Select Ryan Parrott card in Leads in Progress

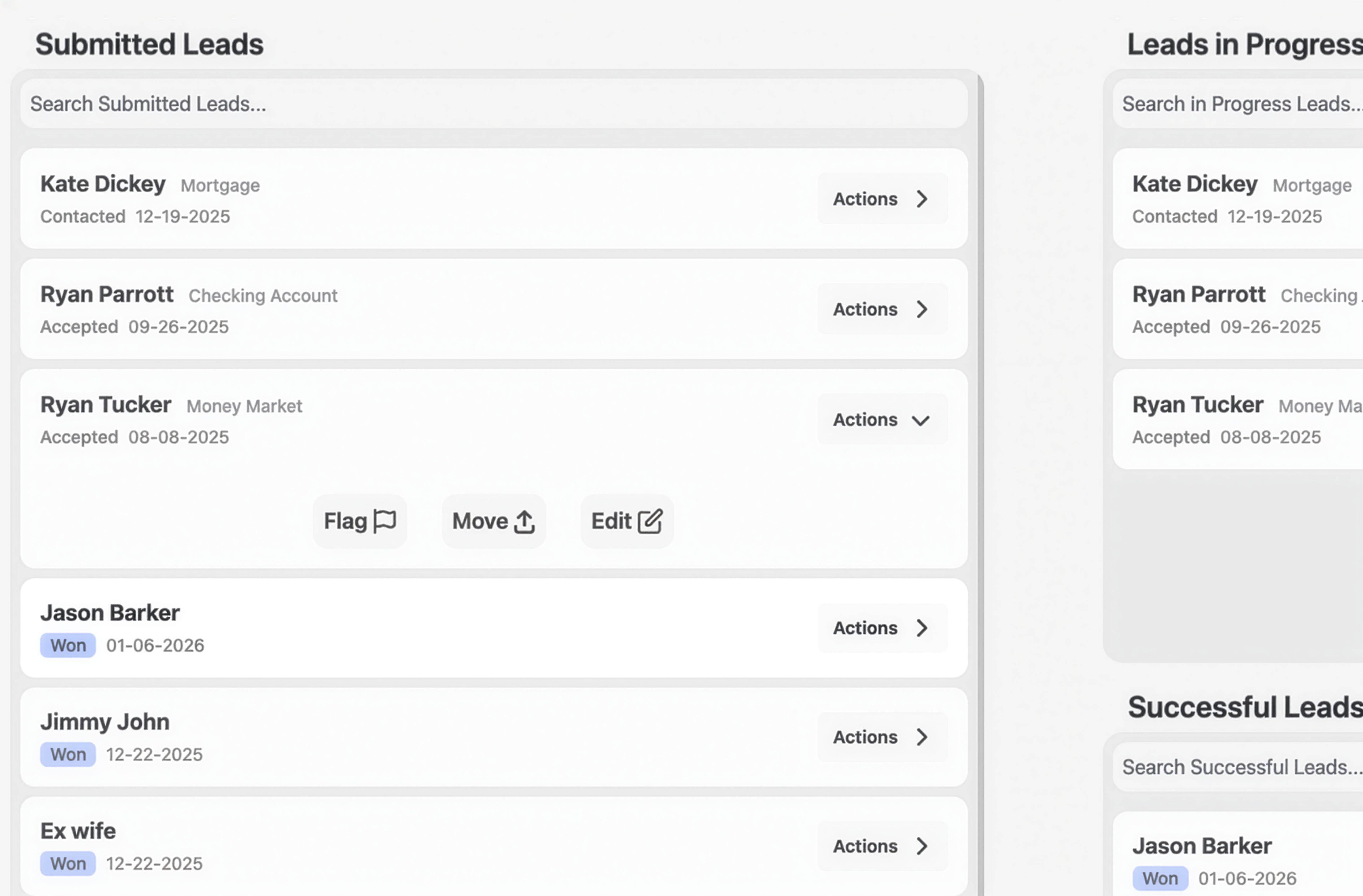1237,309
